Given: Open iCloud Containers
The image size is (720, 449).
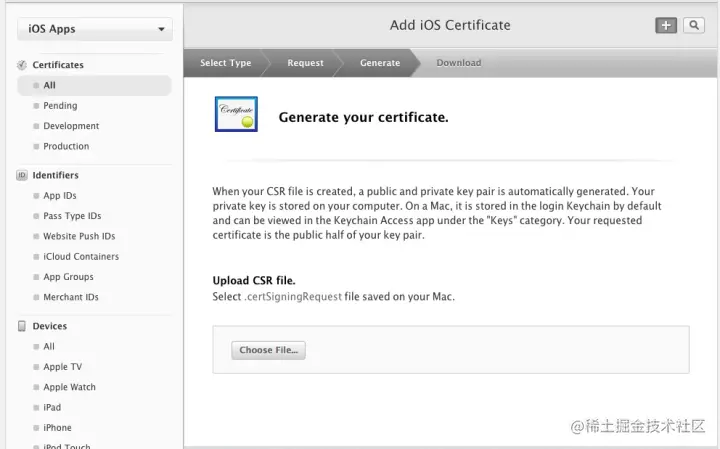Looking at the screenshot, I should [81, 256].
